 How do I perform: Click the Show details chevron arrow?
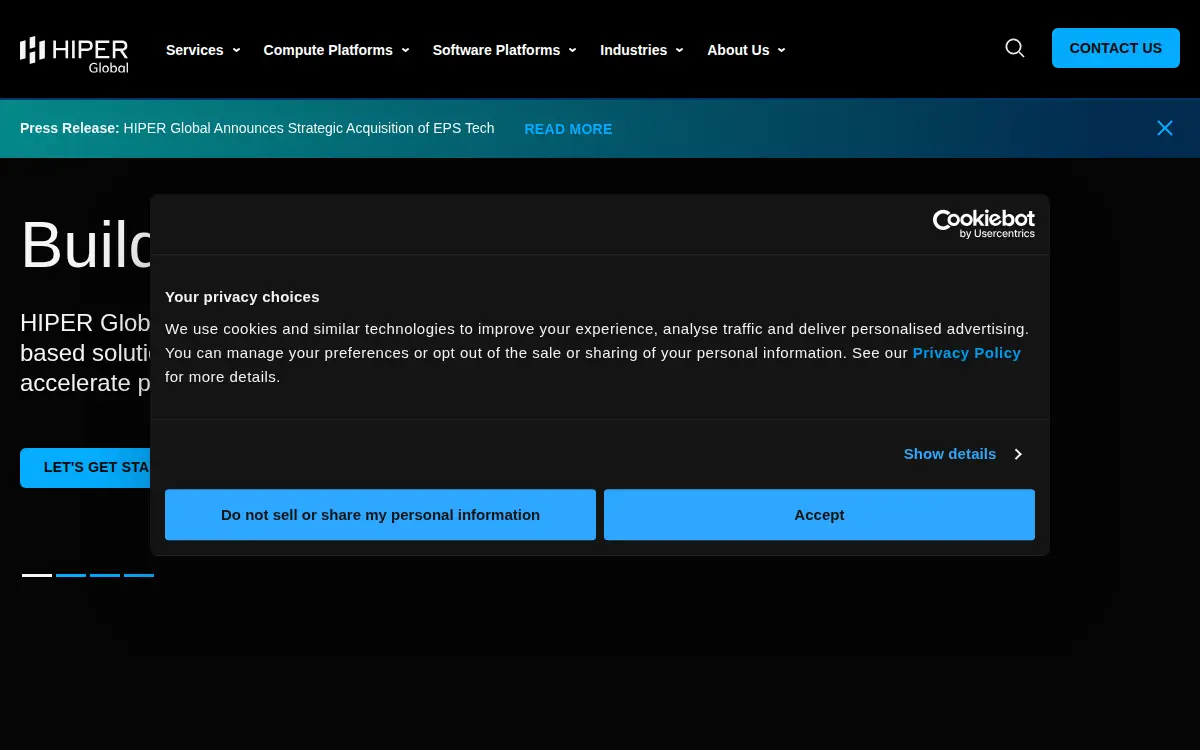tap(1018, 454)
